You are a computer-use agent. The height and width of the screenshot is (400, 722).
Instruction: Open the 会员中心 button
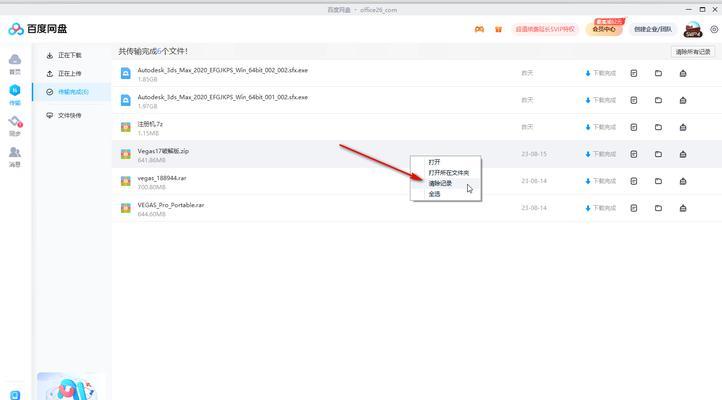[x=604, y=29]
